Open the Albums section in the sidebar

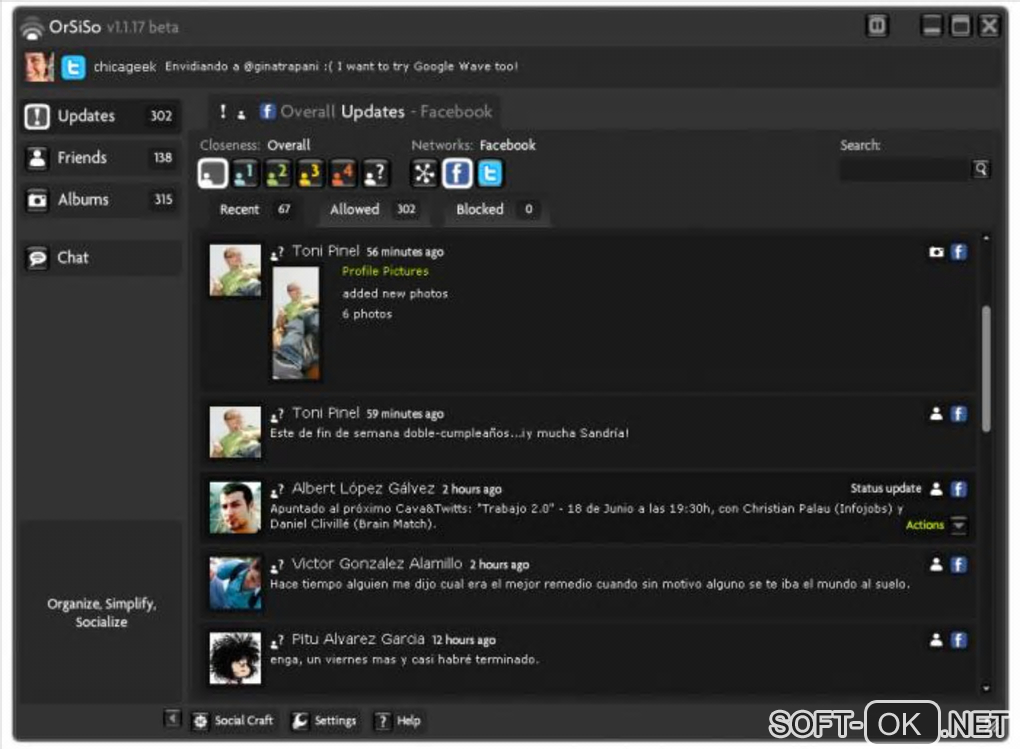[101, 200]
